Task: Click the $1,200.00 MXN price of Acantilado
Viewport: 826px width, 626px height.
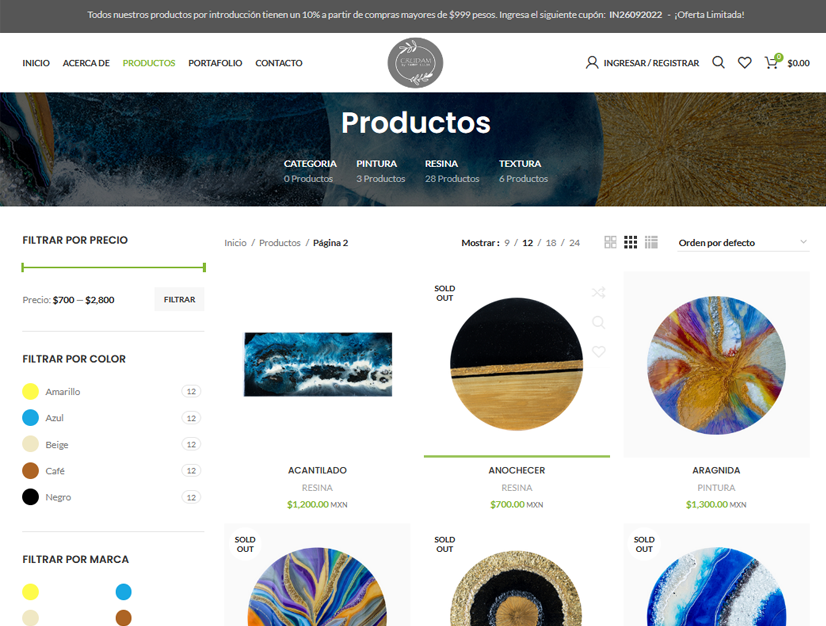Action: [x=317, y=504]
